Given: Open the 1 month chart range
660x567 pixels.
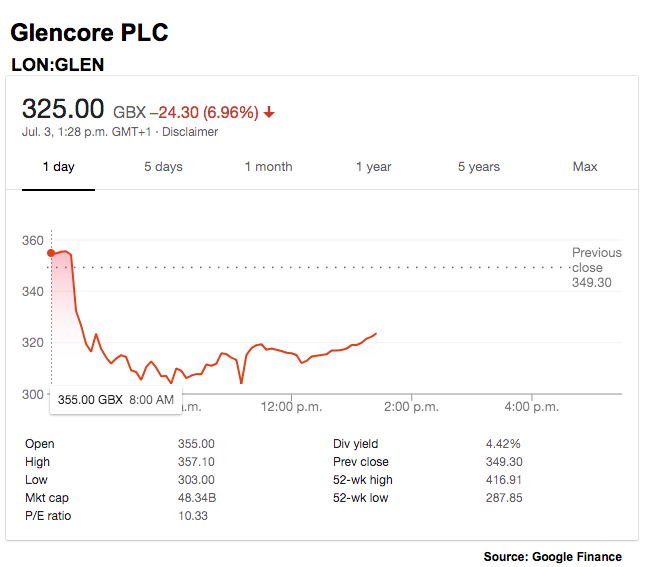Looking at the screenshot, I should (268, 167).
